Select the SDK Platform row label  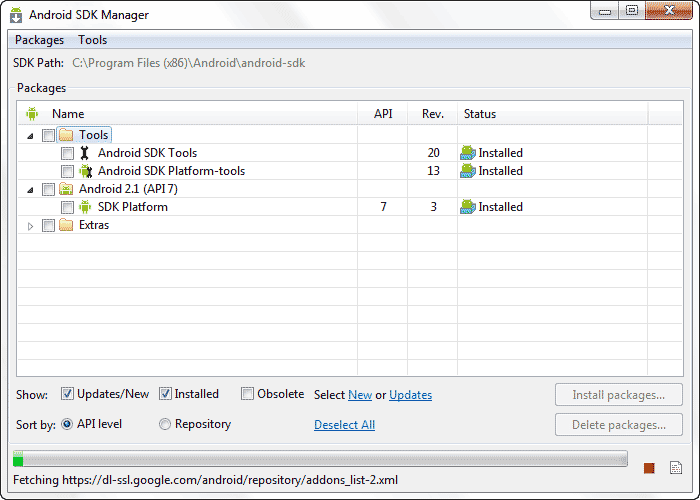point(133,207)
